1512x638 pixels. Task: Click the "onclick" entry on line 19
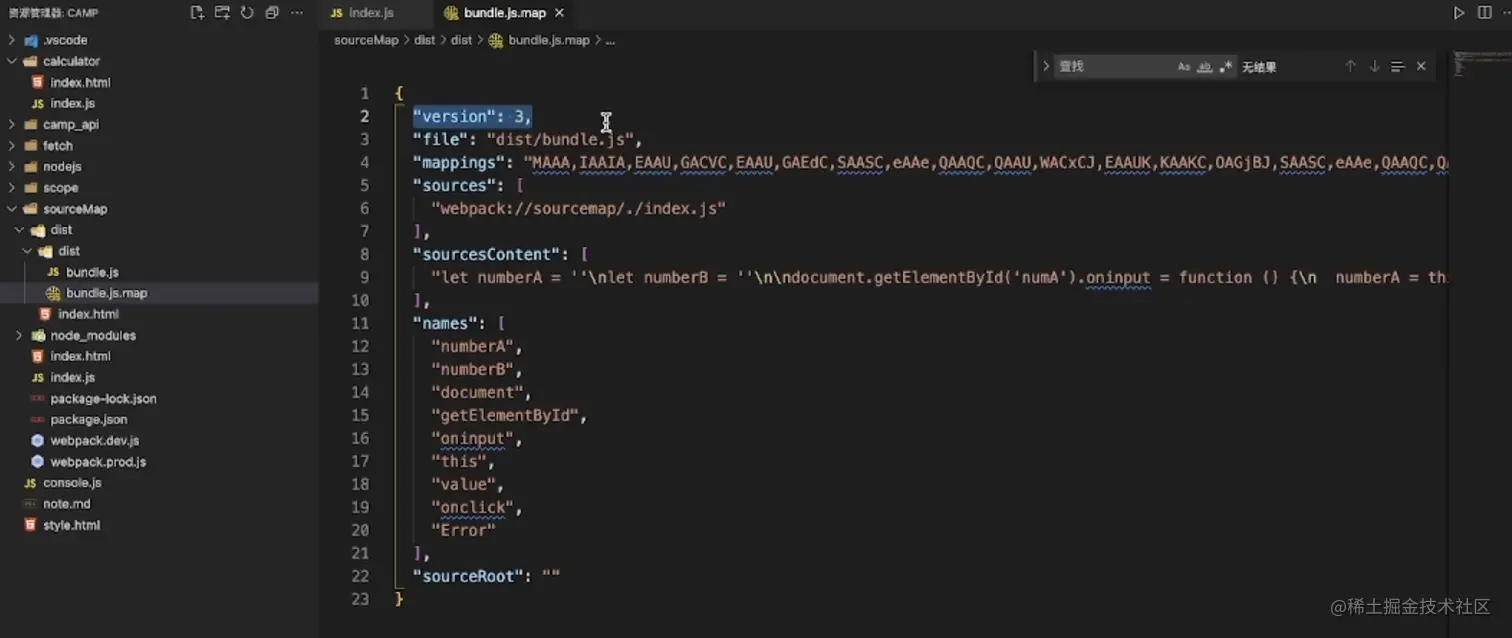tap(472, 507)
